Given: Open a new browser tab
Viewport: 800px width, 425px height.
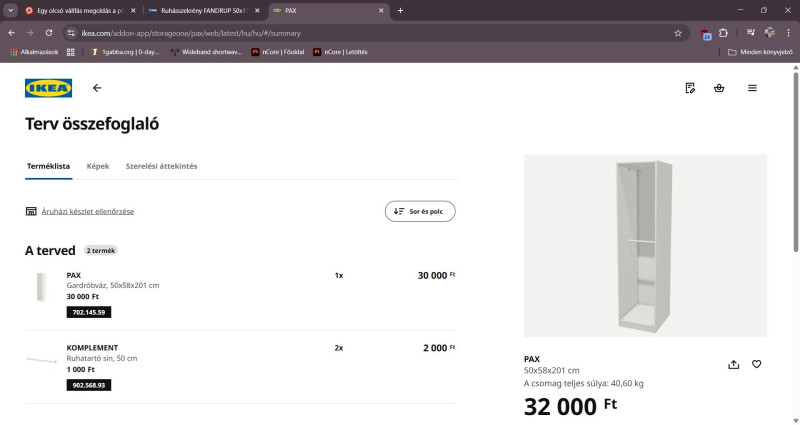Looking at the screenshot, I should (401, 10).
